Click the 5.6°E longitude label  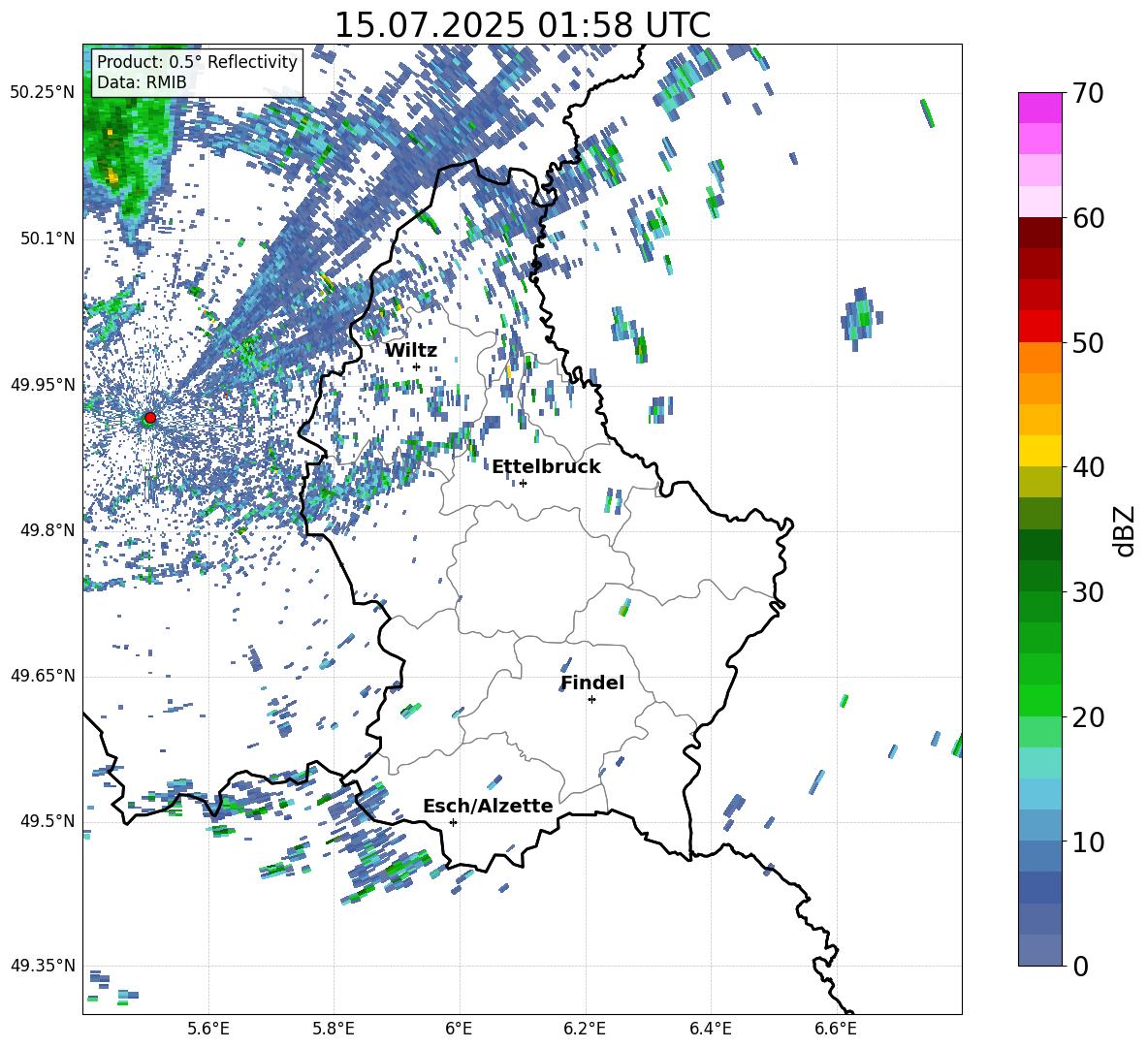click(x=208, y=1029)
